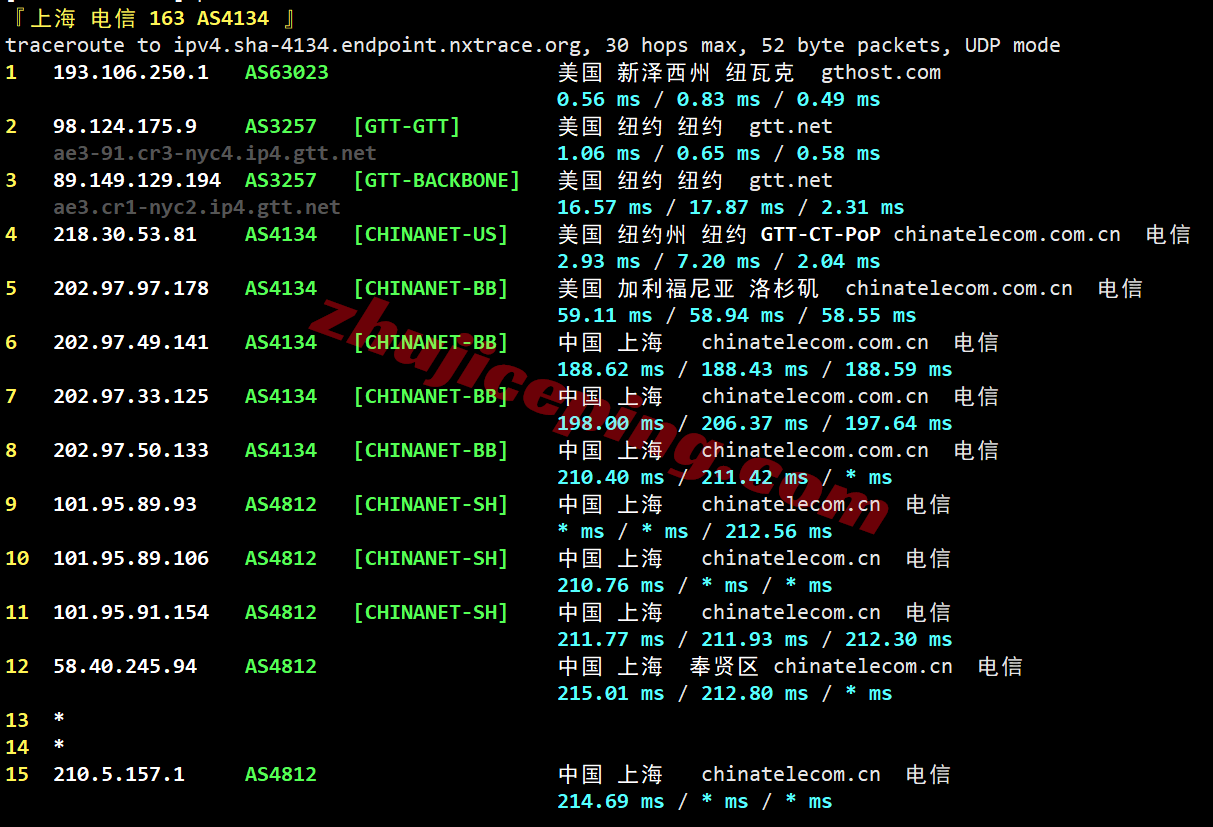Select IP address 58.40.245.94

click(x=125, y=666)
